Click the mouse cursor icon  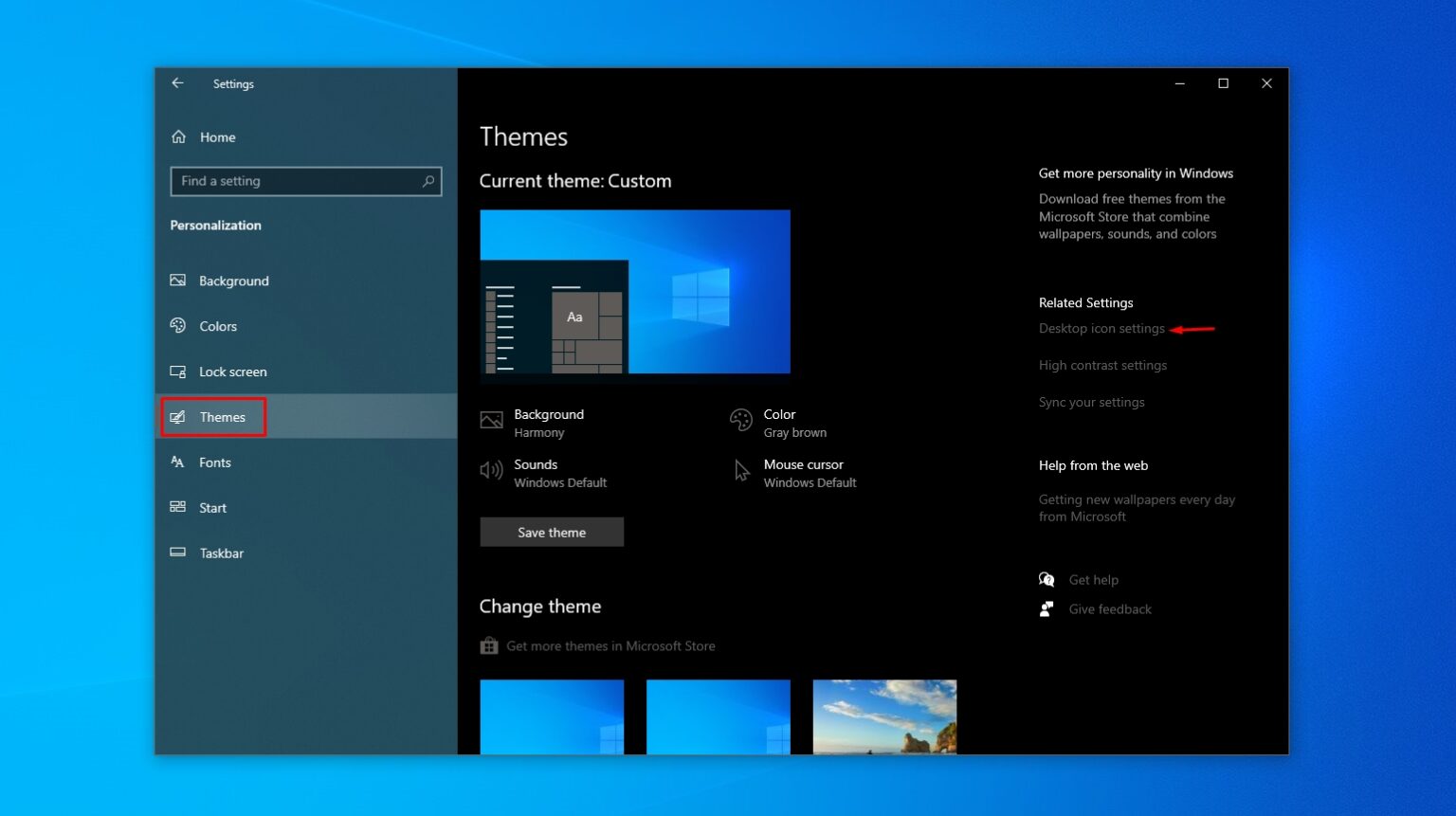pyautogui.click(x=740, y=470)
